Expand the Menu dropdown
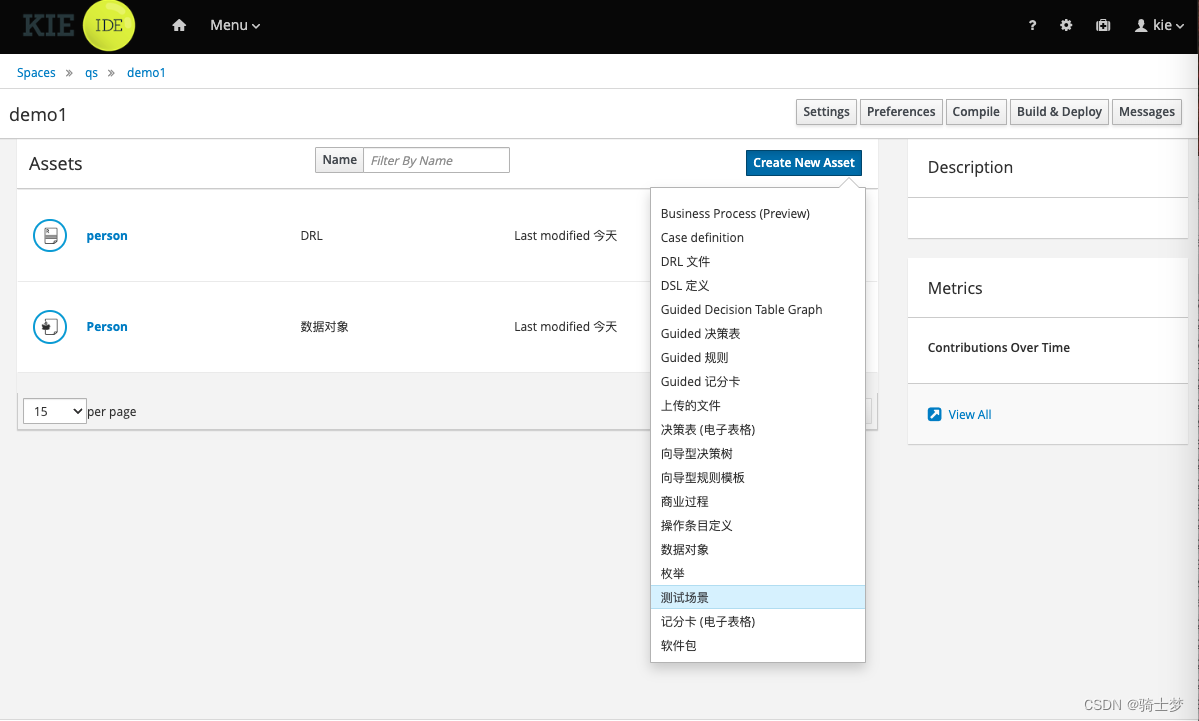The width and height of the screenshot is (1199, 721). pos(235,25)
